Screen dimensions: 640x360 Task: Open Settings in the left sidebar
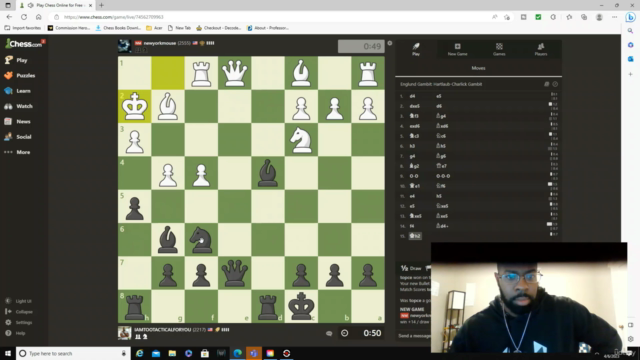pyautogui.click(x=19, y=322)
